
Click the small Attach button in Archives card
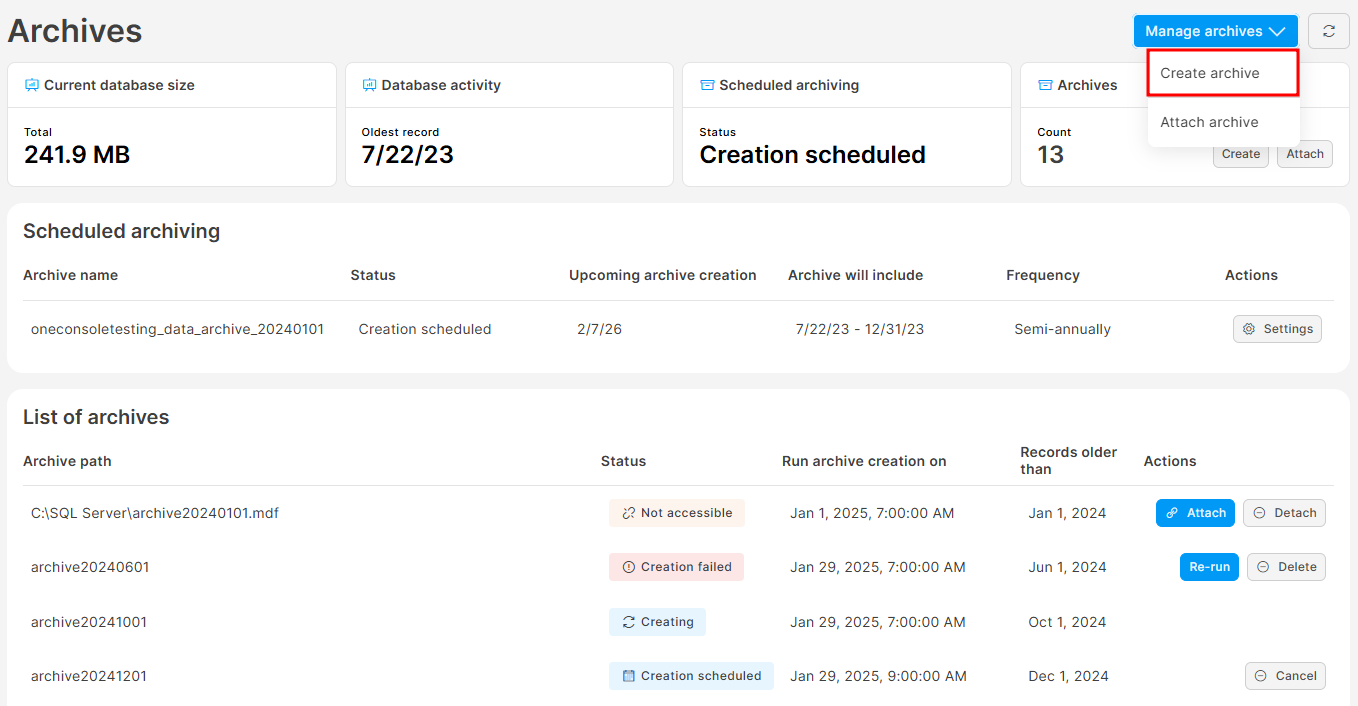click(1304, 154)
